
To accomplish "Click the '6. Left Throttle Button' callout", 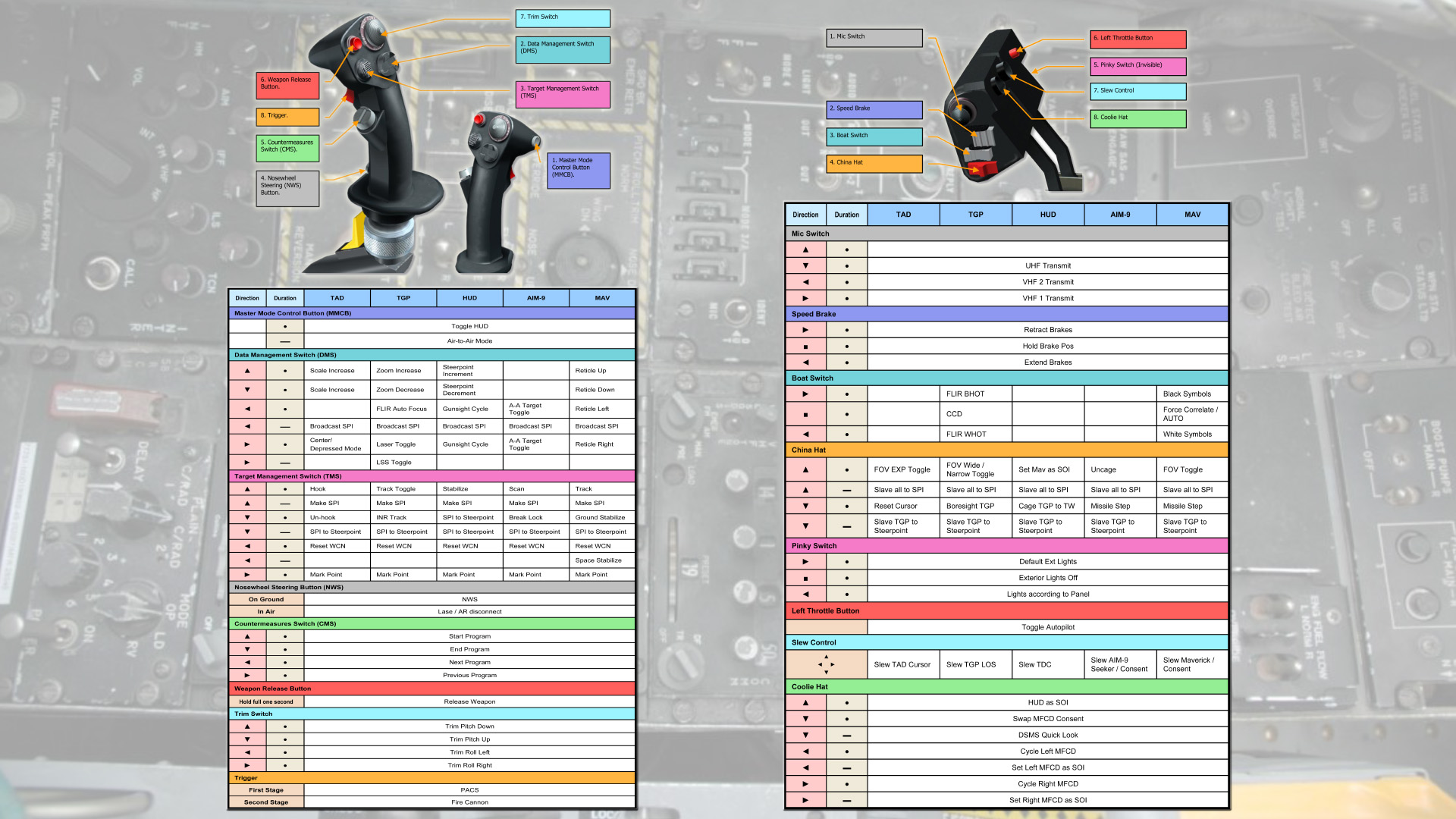I will click(x=1138, y=39).
